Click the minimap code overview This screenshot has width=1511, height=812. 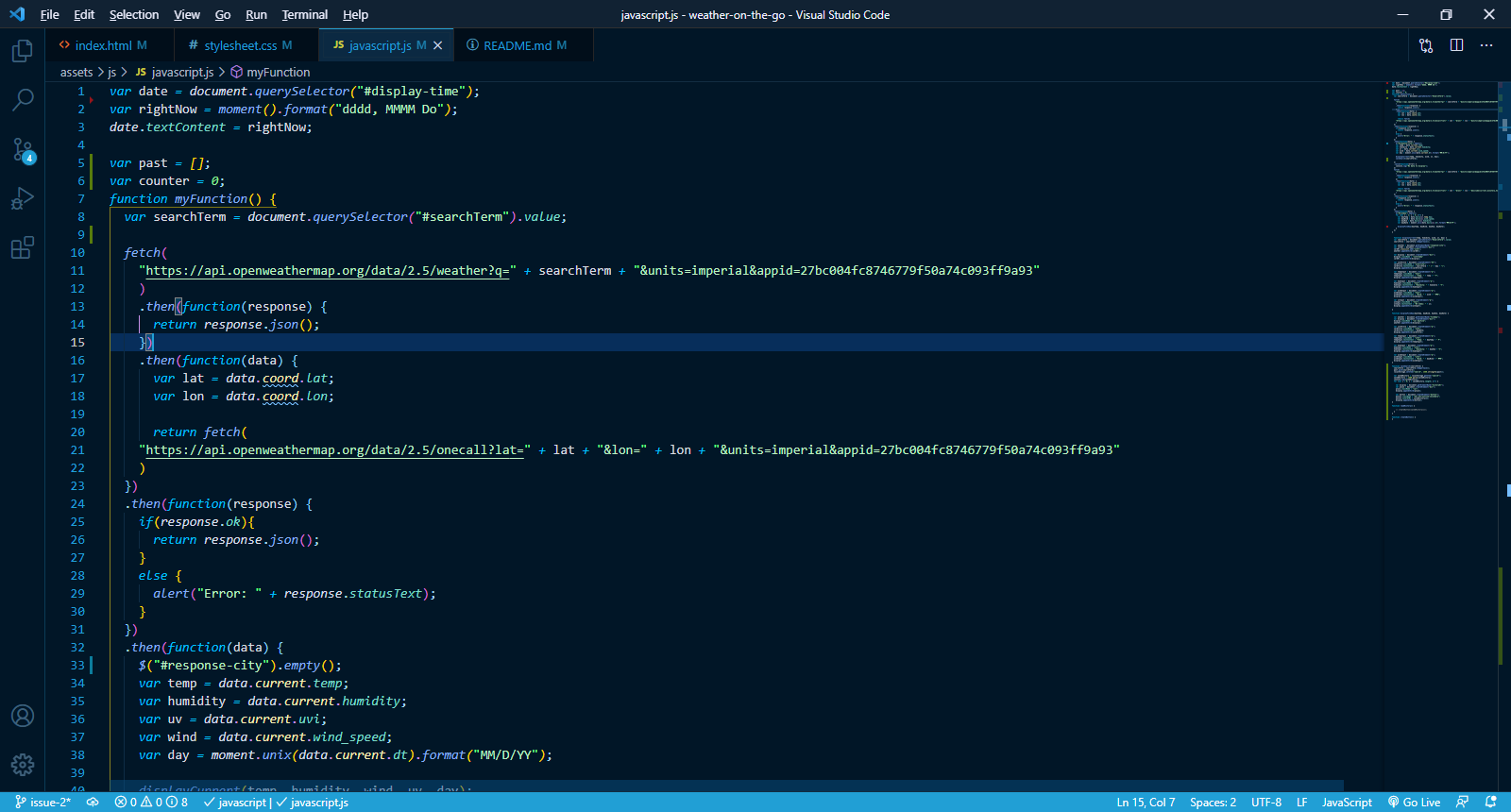(x=1442, y=250)
